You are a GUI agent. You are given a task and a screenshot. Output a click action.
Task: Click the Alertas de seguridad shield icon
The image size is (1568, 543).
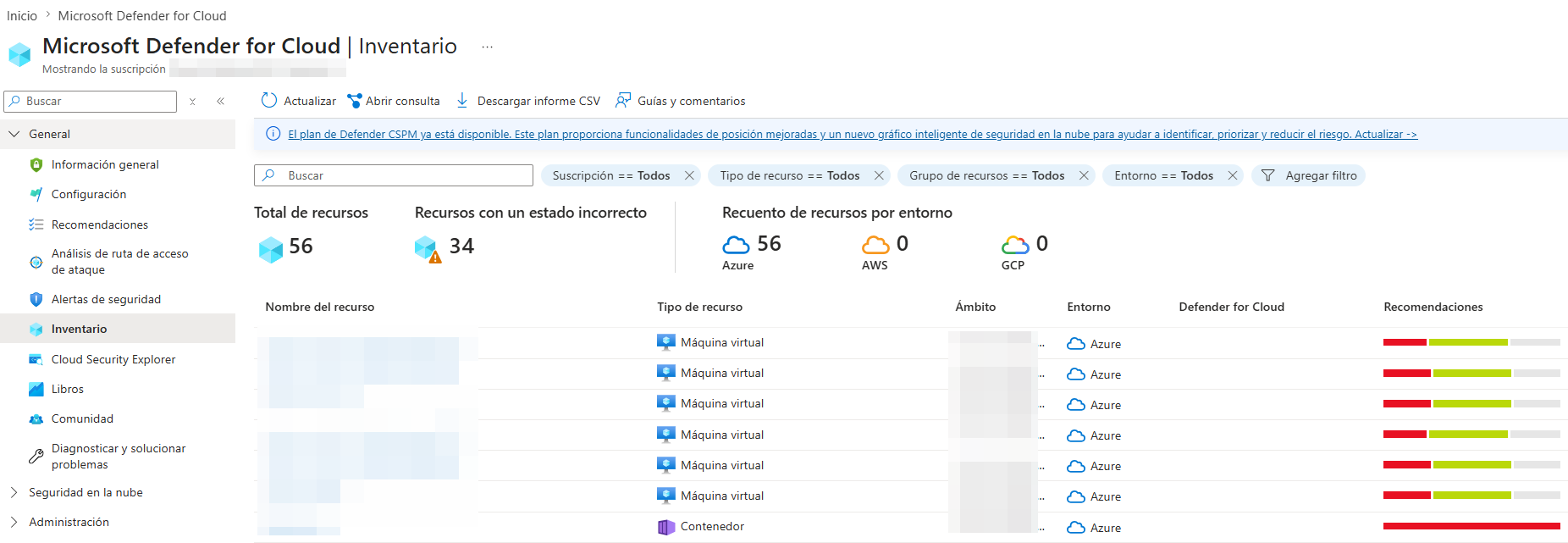coord(36,299)
